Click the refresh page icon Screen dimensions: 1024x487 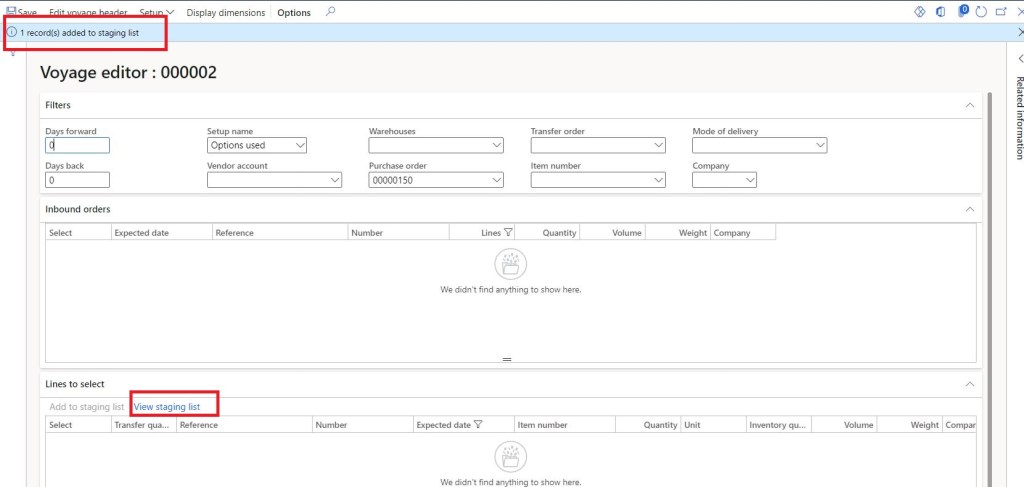pos(981,12)
